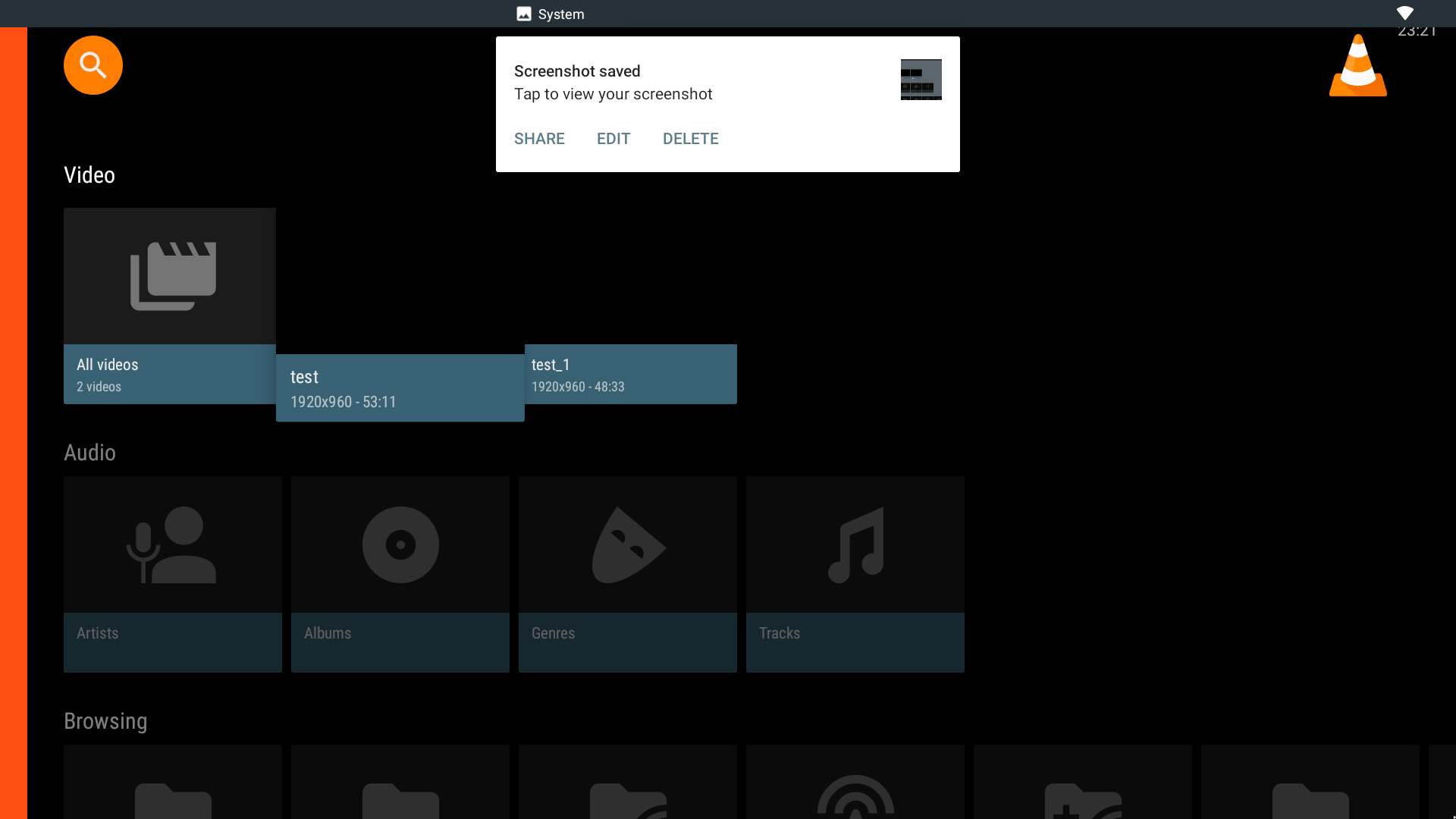Open the Tracks audio section

pos(855,574)
